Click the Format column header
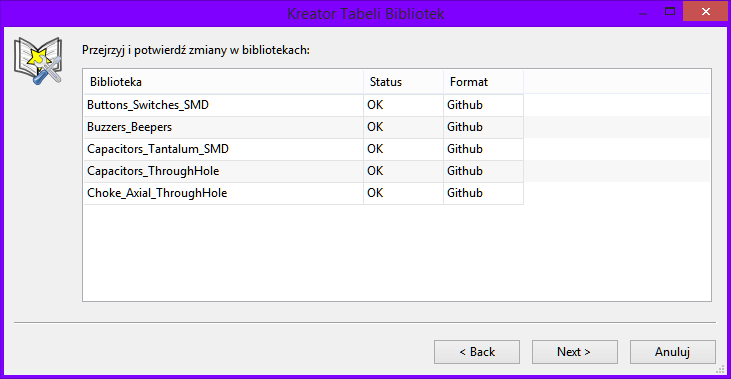The image size is (731, 379). (x=483, y=82)
